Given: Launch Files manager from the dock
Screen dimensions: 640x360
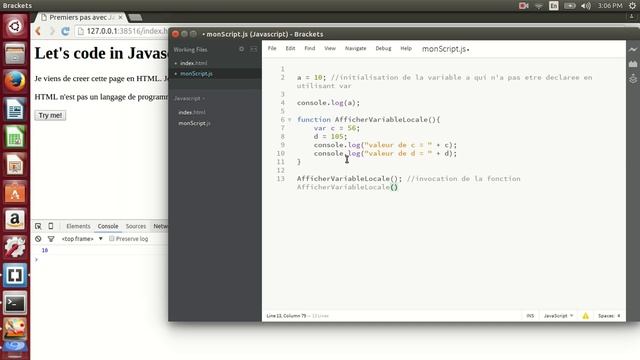Looking at the screenshot, I should click(x=15, y=54).
